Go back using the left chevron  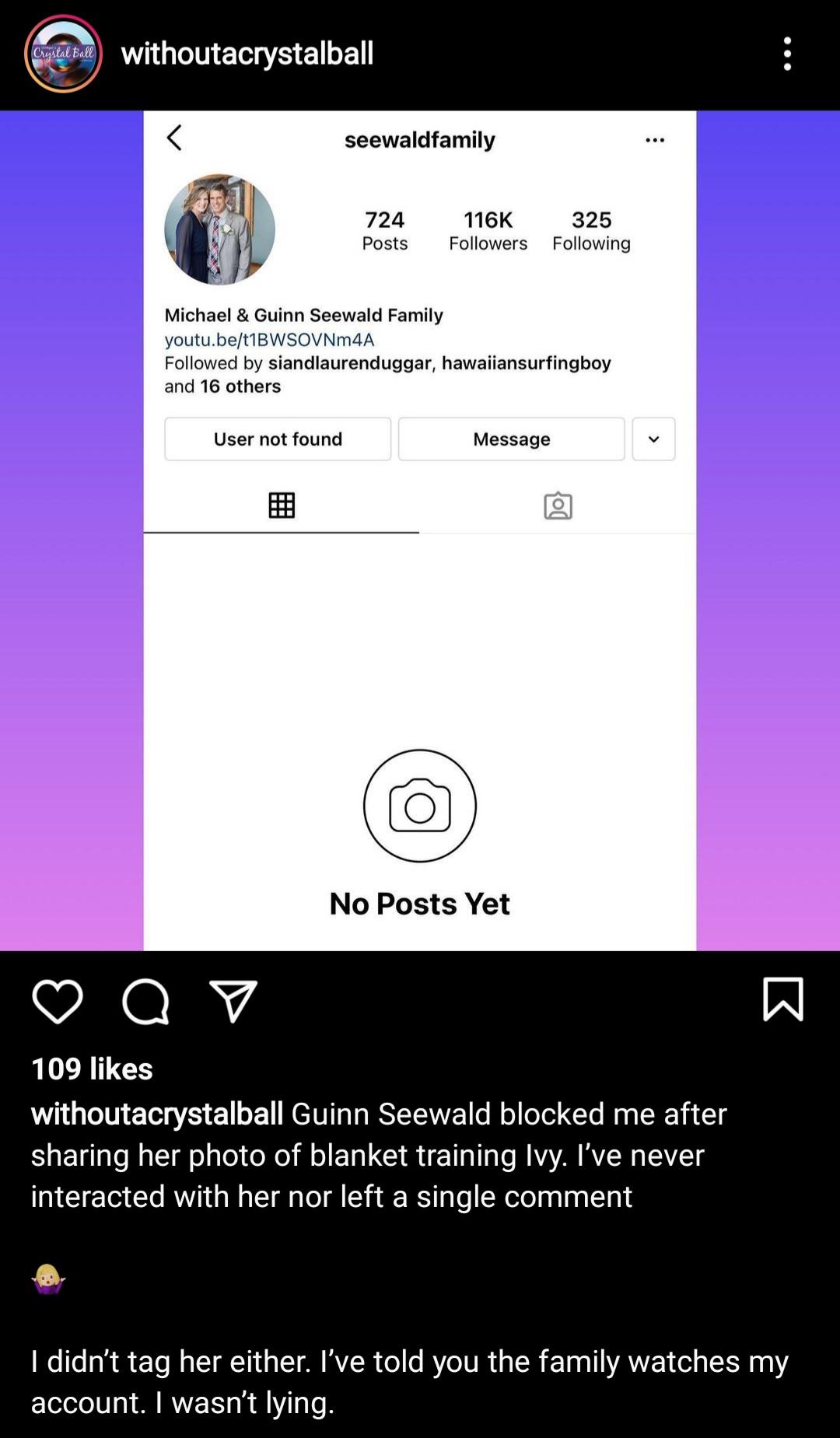pos(174,138)
